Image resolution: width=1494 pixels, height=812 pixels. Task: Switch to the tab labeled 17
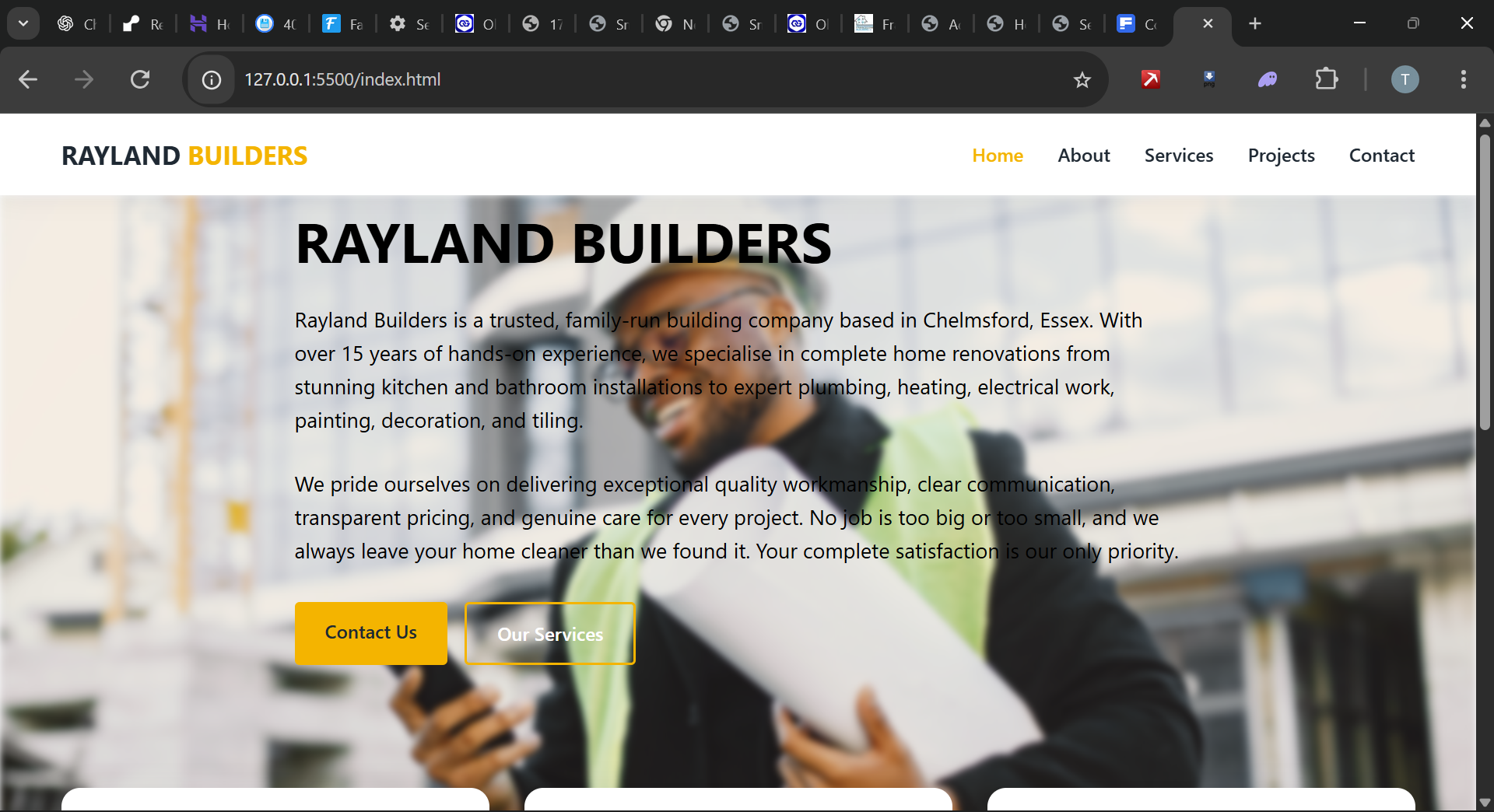click(x=542, y=24)
